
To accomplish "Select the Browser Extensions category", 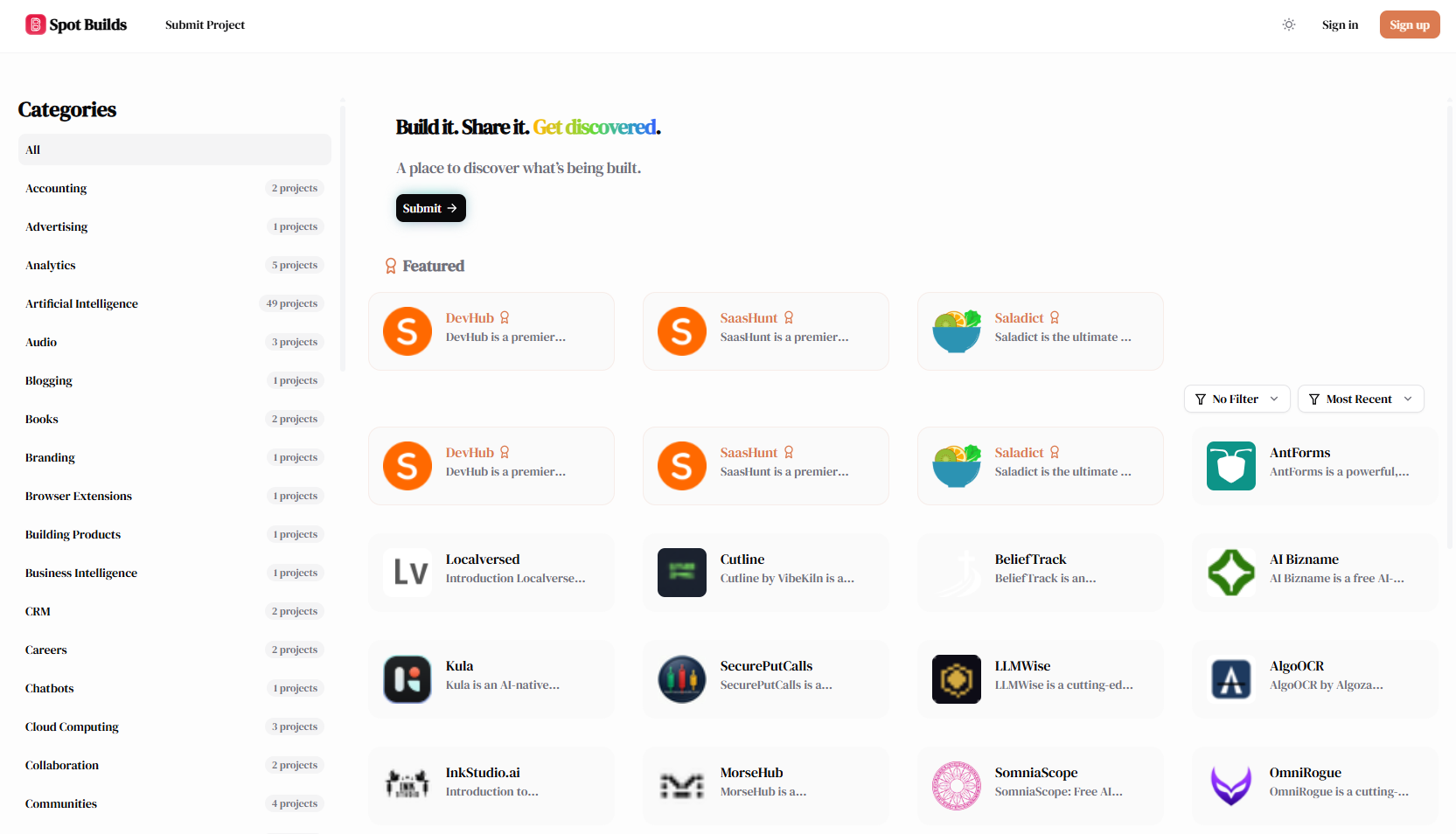I will 175,496.
